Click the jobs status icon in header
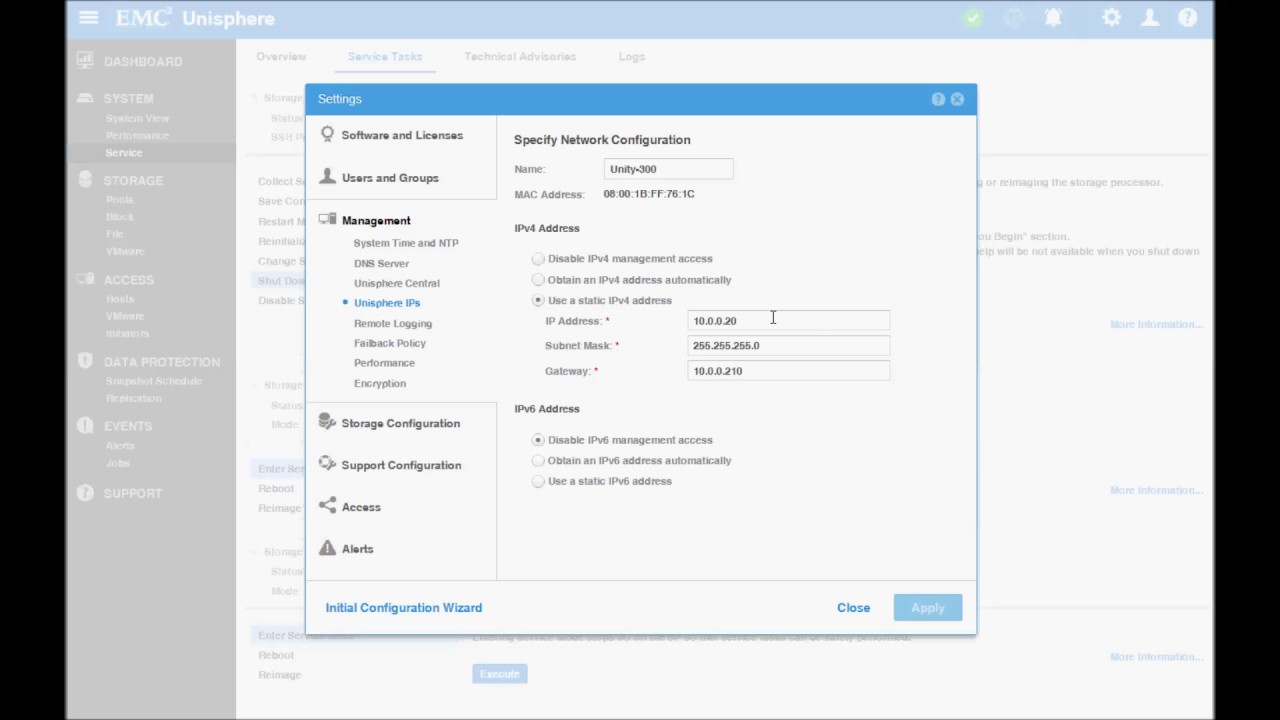This screenshot has width=1280, height=720. point(1013,18)
